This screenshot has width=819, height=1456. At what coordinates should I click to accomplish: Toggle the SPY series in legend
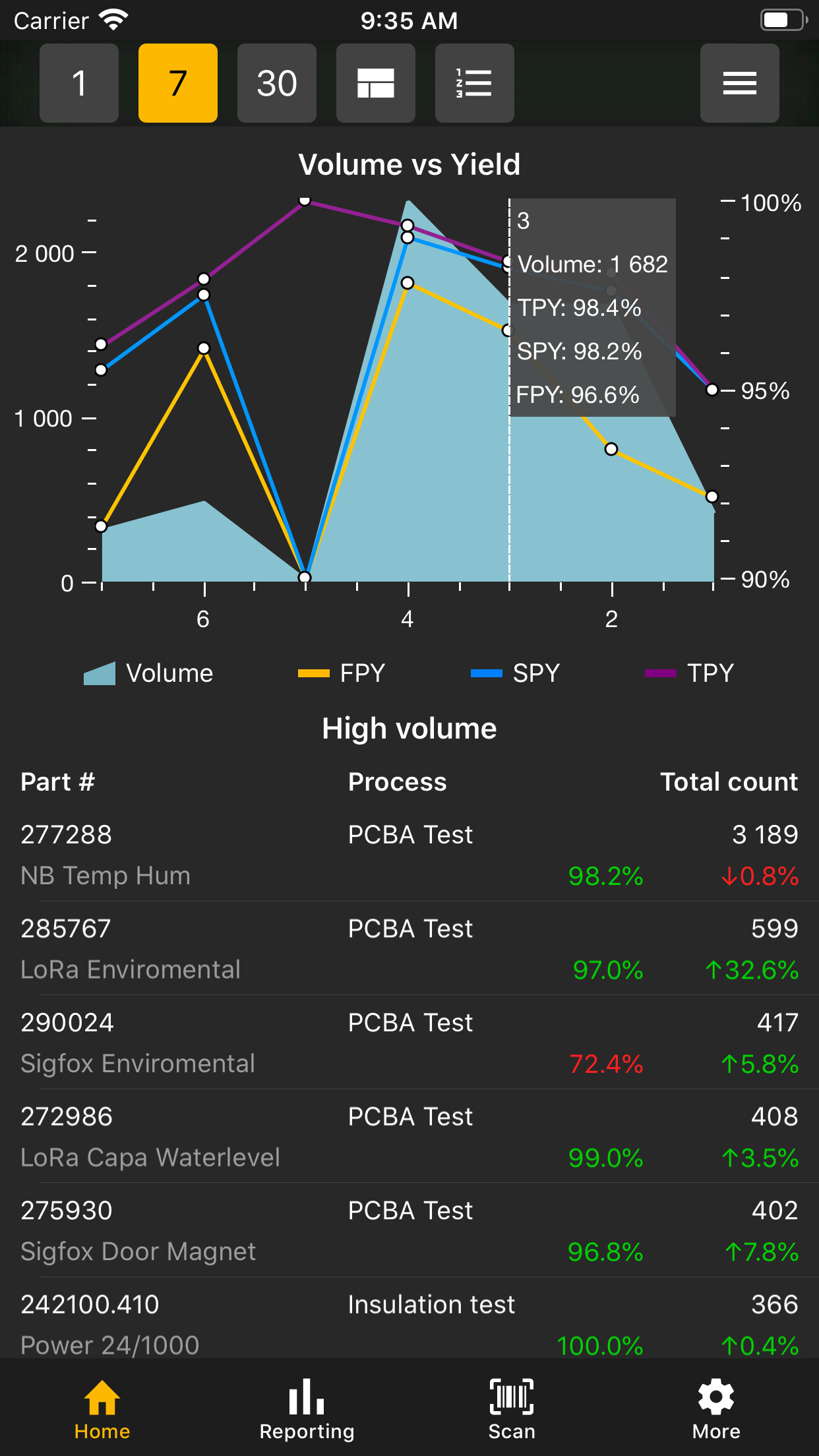point(515,673)
